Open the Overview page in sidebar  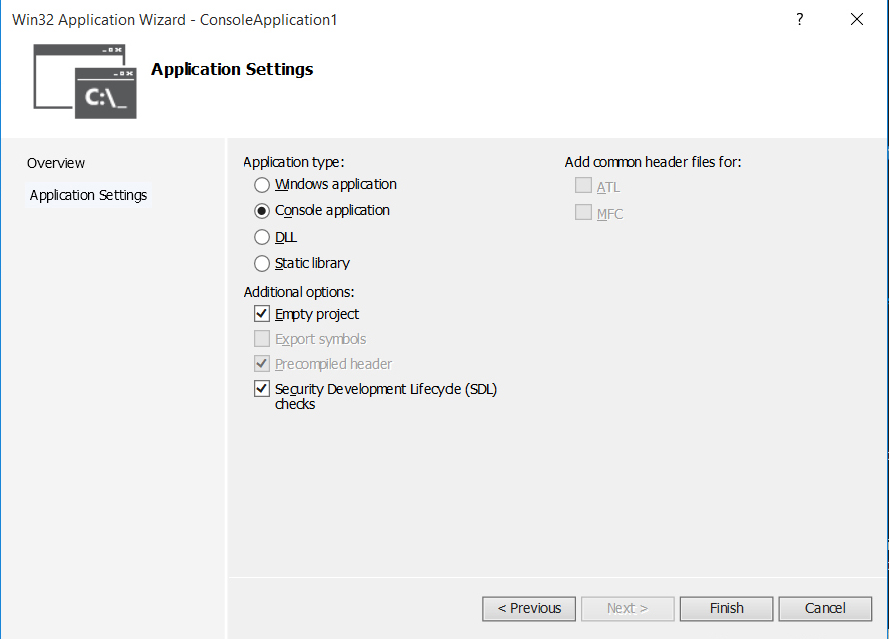[x=56, y=163]
